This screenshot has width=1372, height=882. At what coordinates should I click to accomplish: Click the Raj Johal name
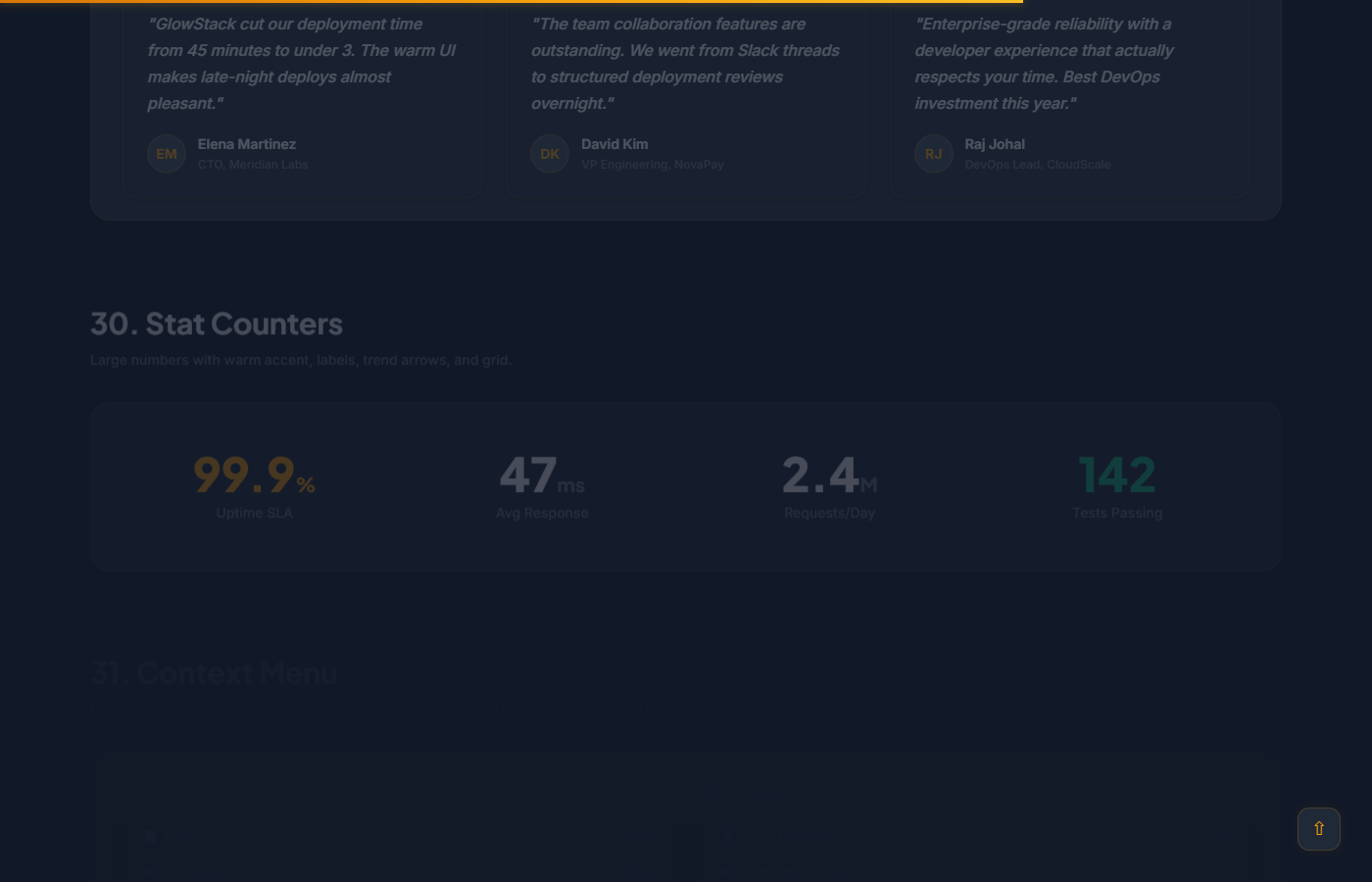995,144
